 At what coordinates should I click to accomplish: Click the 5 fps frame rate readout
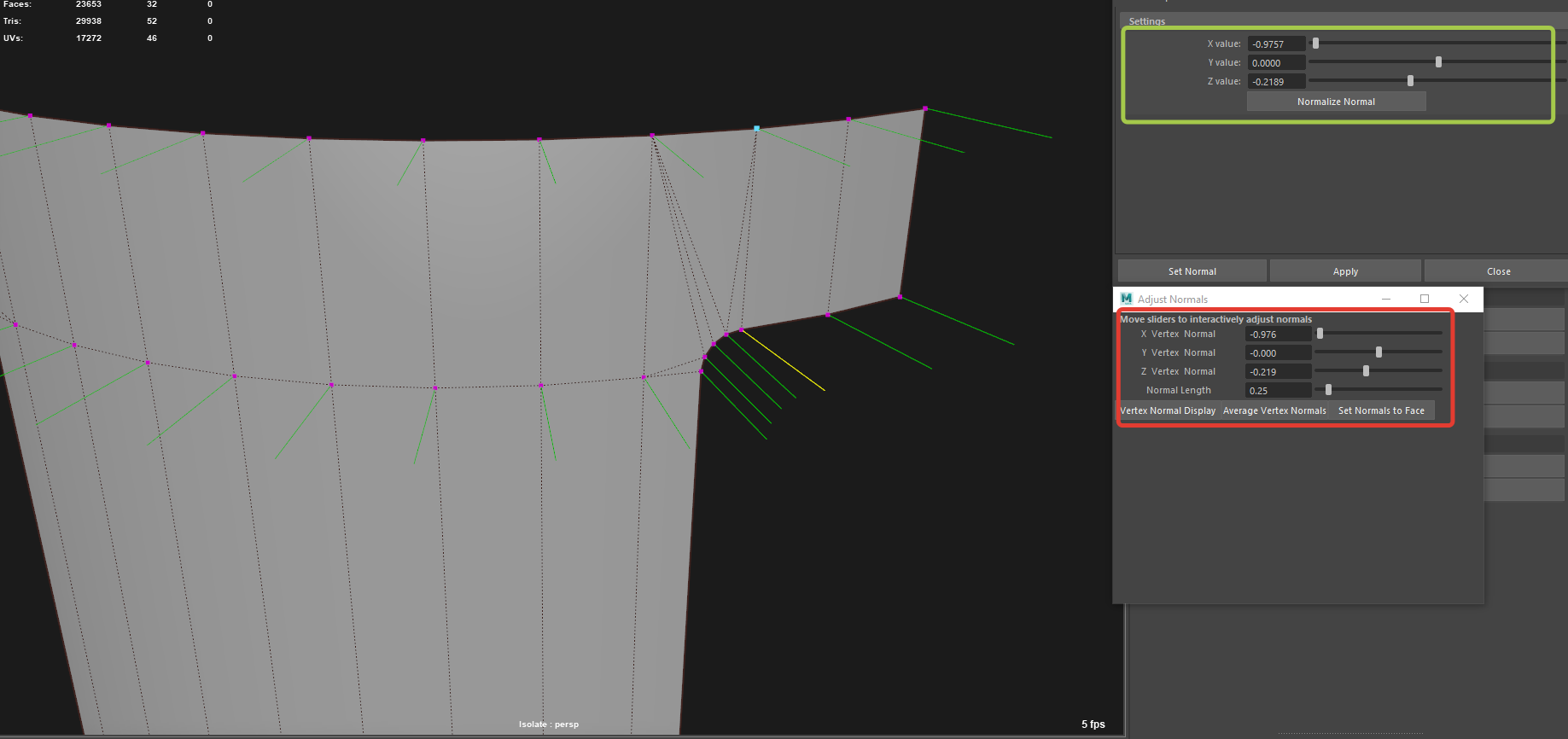1093,724
